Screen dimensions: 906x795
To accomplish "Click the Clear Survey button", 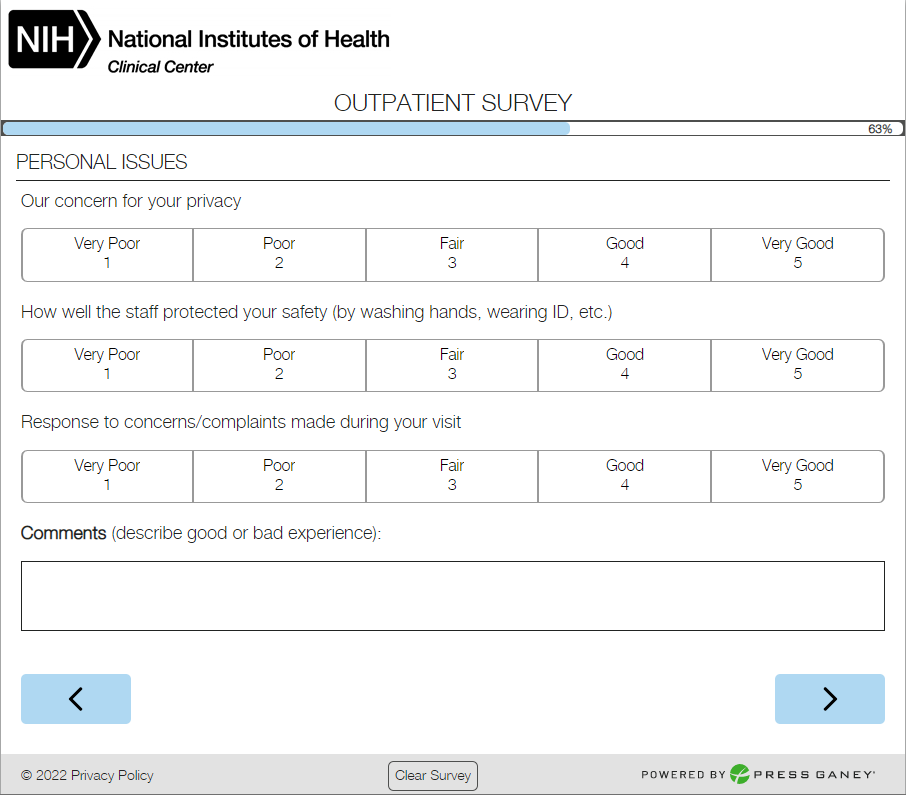I will click(433, 775).
